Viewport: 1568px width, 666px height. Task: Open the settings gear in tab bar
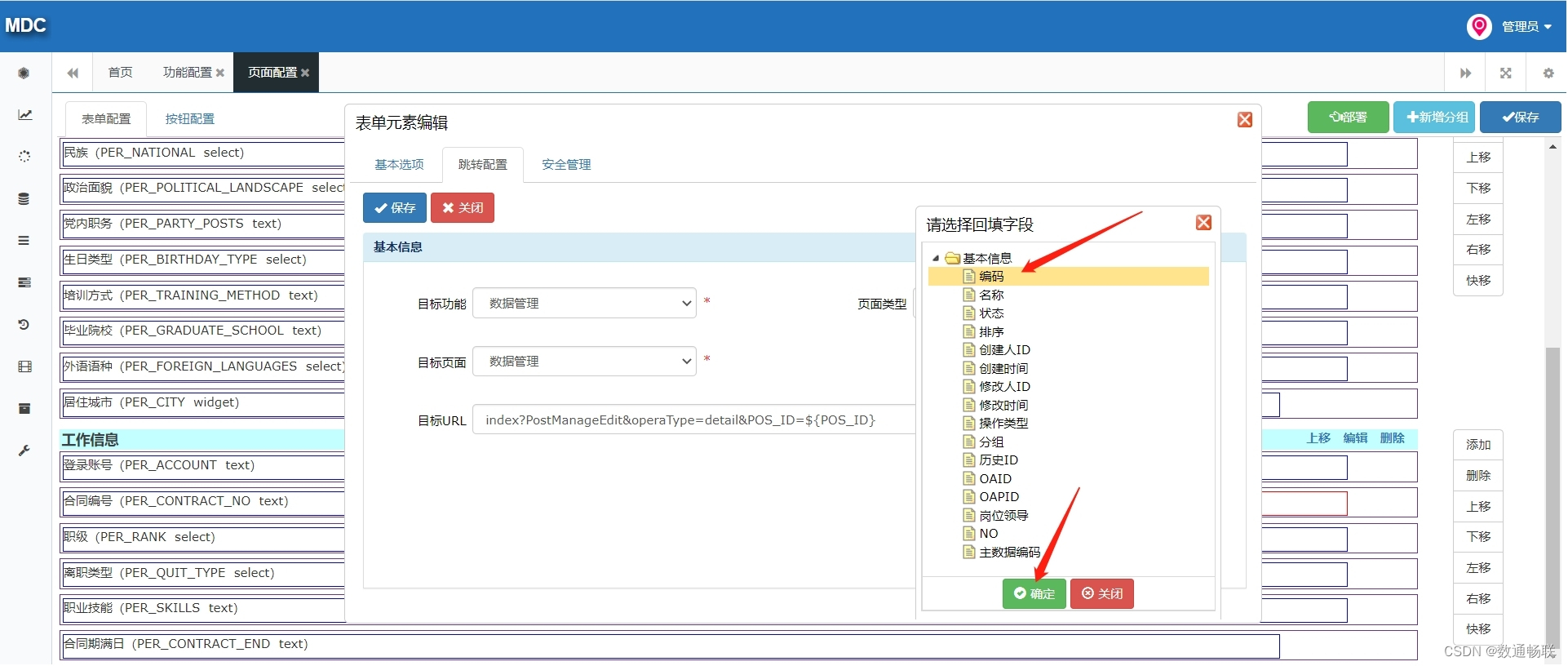(x=1548, y=73)
